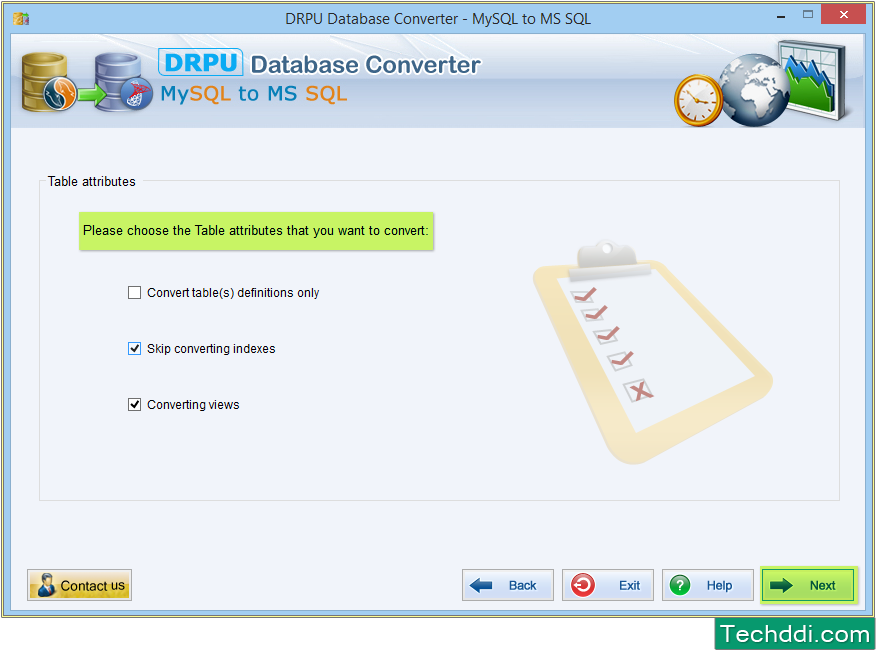
Task: Maximize the Database Converter window
Action: point(807,15)
